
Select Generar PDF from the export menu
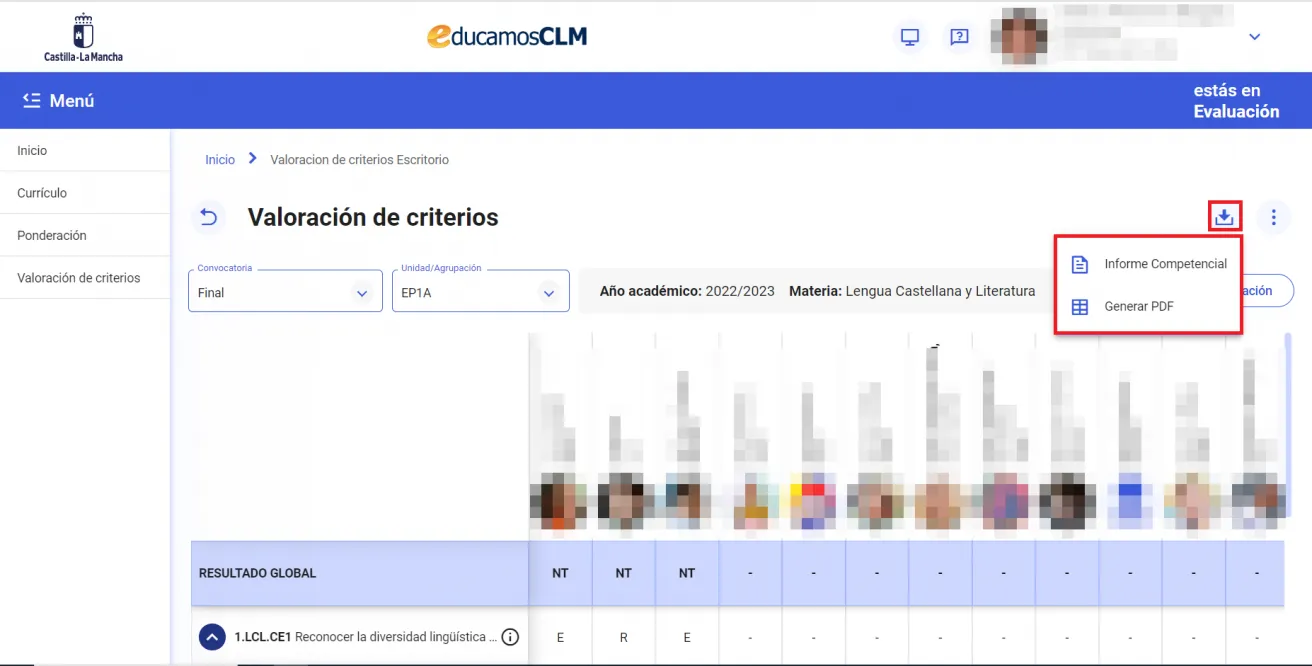1139,306
